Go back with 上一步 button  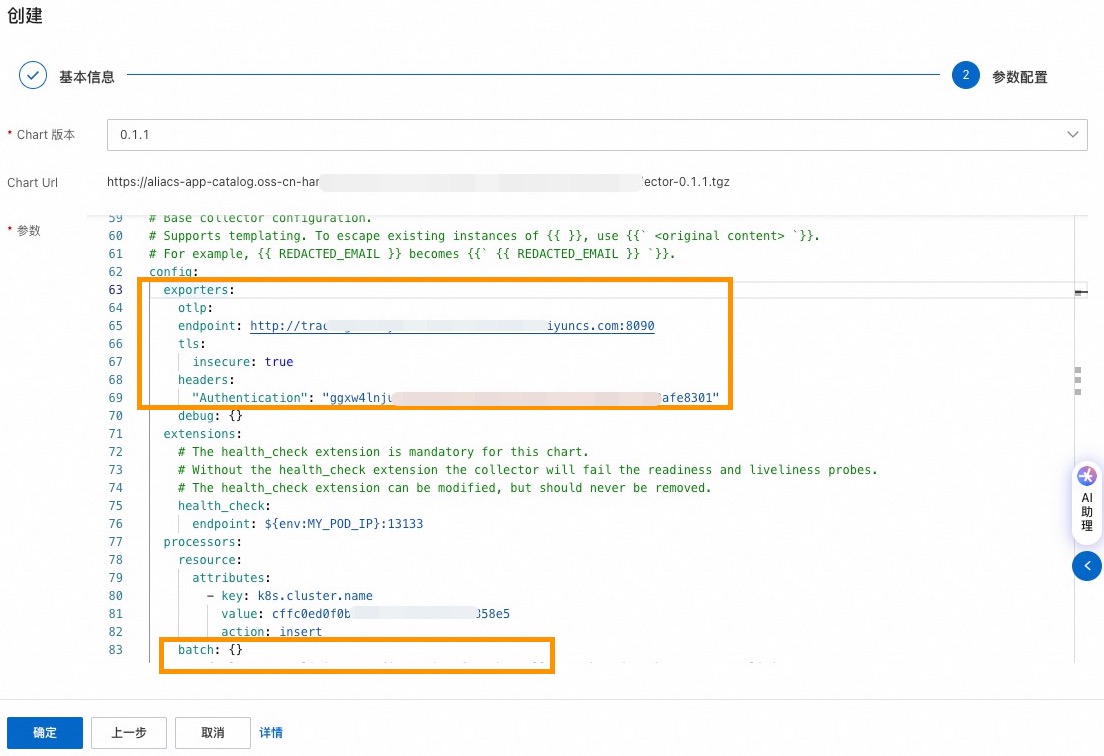(129, 733)
